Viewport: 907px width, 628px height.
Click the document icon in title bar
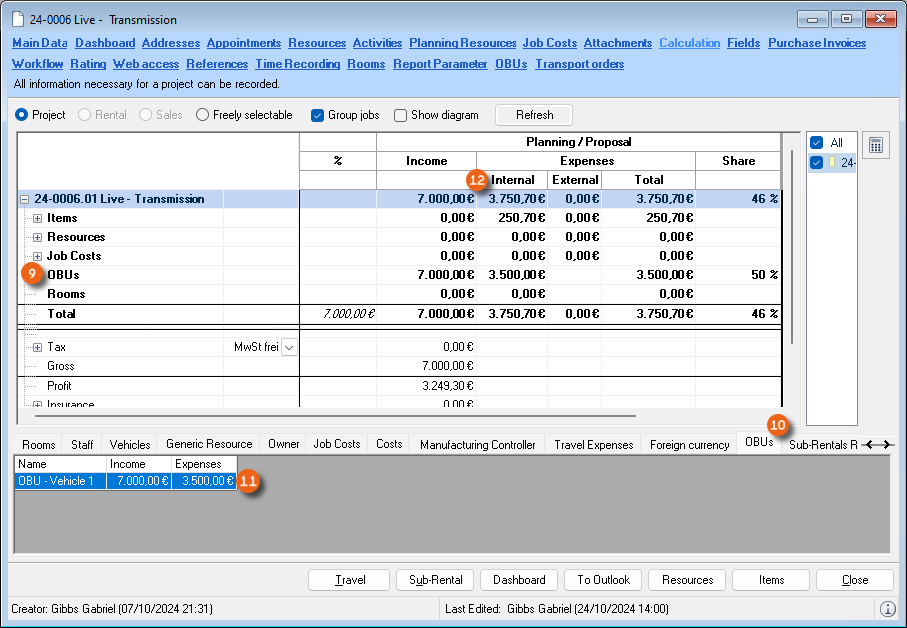tap(17, 19)
